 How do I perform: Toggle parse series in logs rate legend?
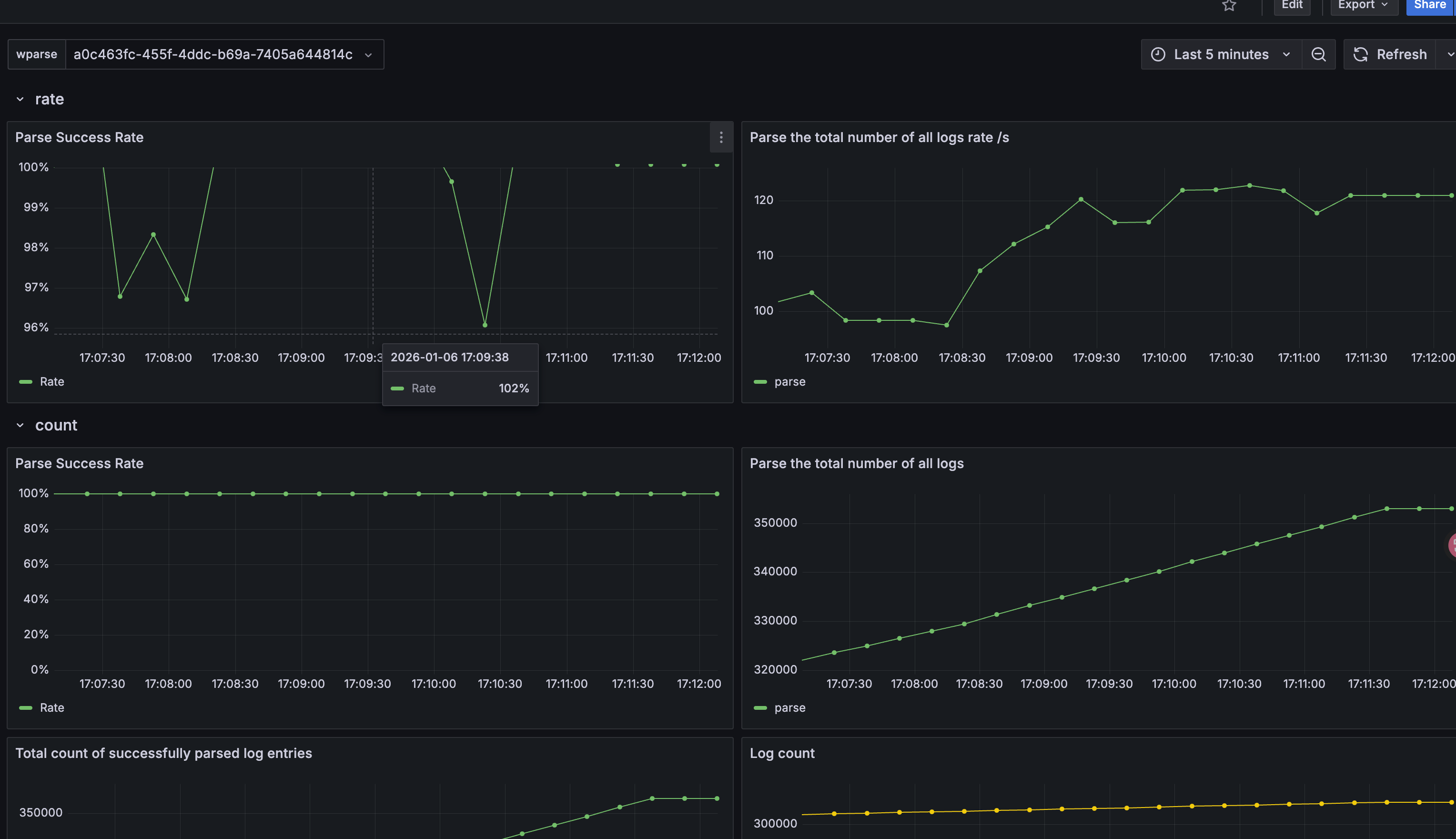tap(789, 381)
